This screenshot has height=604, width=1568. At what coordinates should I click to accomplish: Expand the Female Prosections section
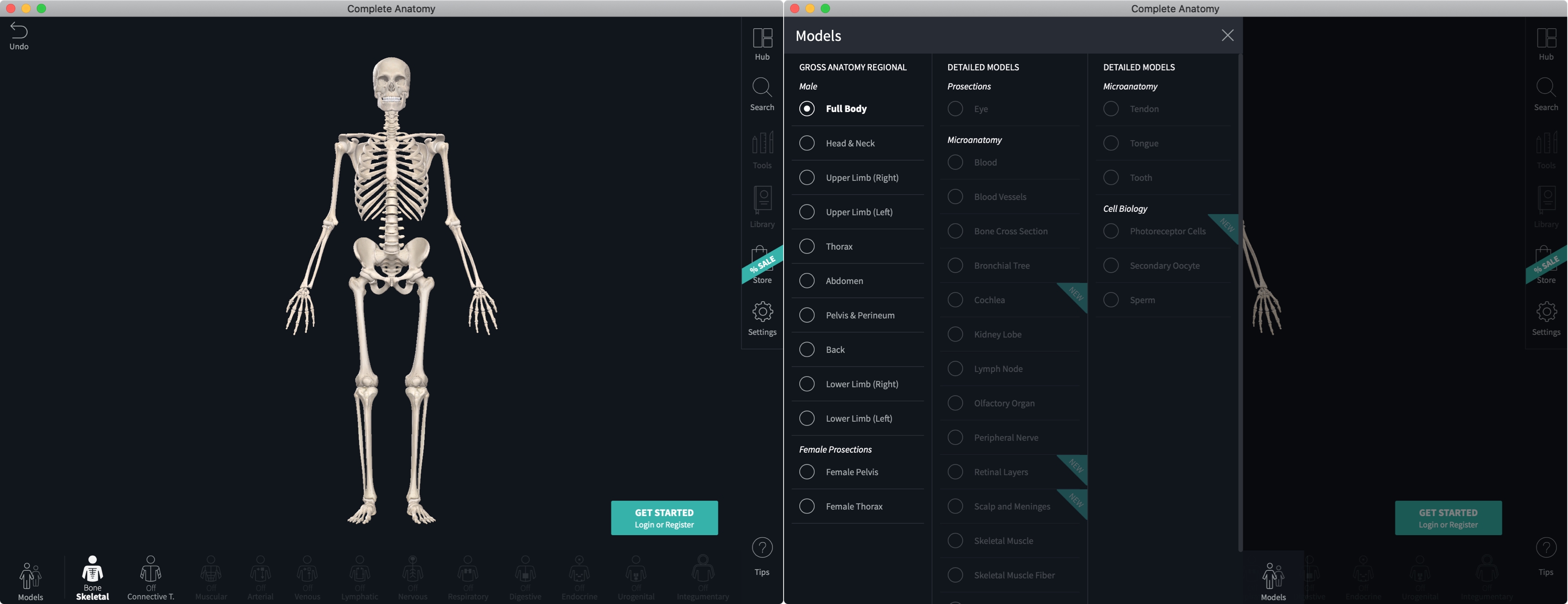(x=834, y=449)
